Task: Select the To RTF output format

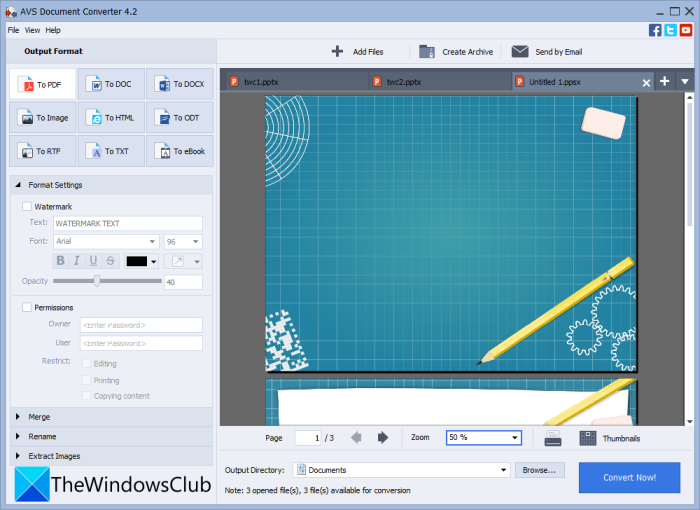Action: 43,151
